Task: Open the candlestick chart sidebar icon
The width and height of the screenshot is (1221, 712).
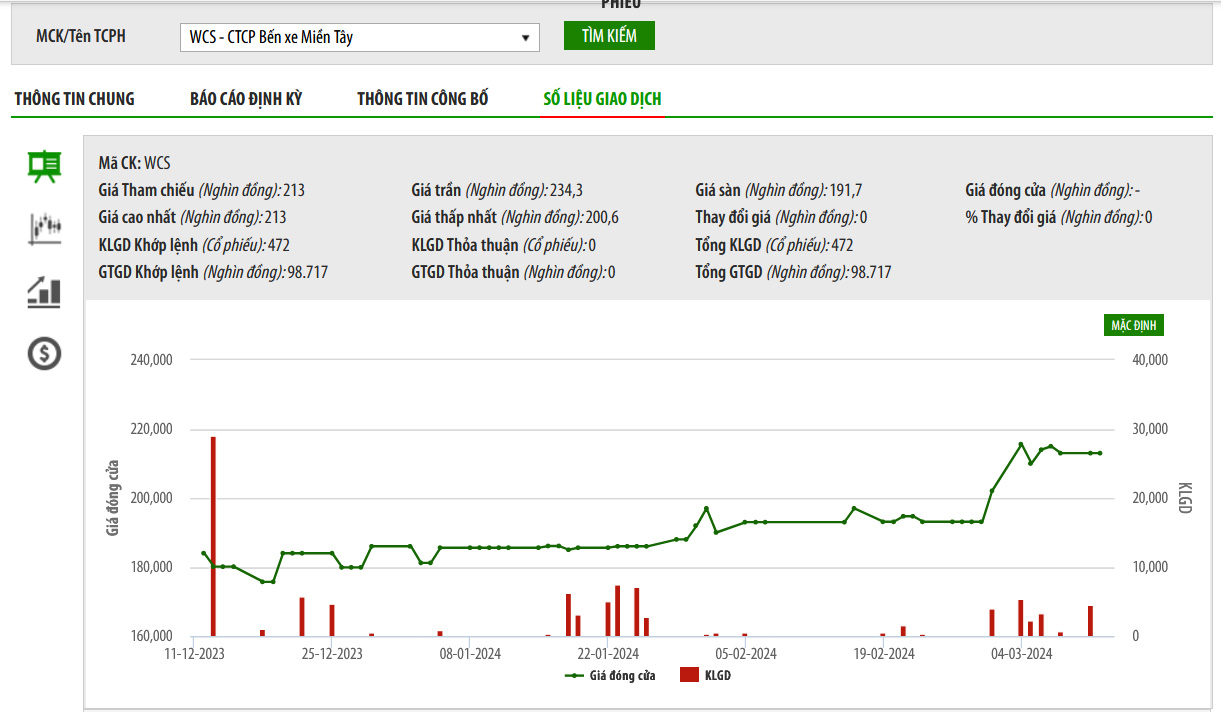Action: tap(44, 228)
